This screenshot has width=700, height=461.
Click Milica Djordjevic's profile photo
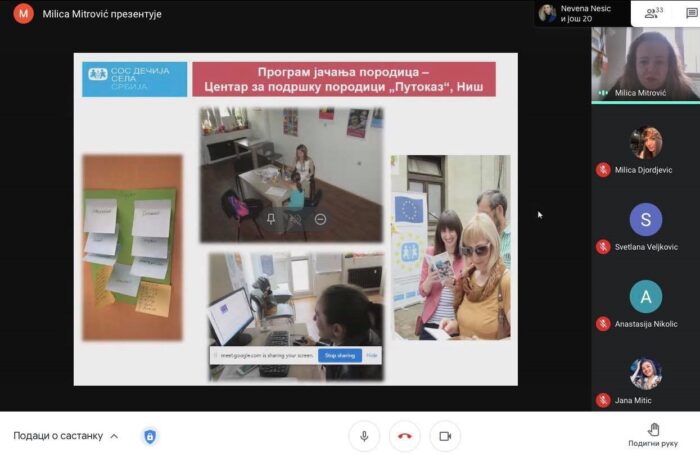click(645, 143)
